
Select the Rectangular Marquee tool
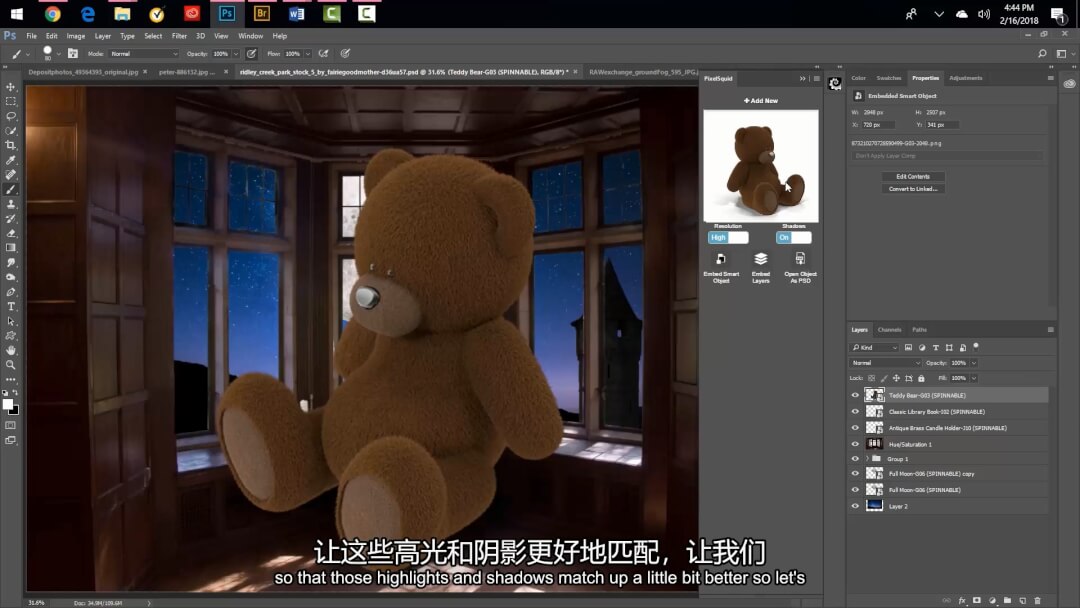pyautogui.click(x=10, y=101)
